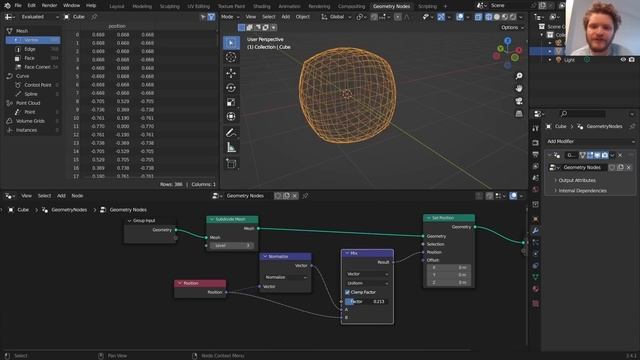640x360 pixels.
Task: Open the Add Modifier dropdown
Action: coord(590,141)
